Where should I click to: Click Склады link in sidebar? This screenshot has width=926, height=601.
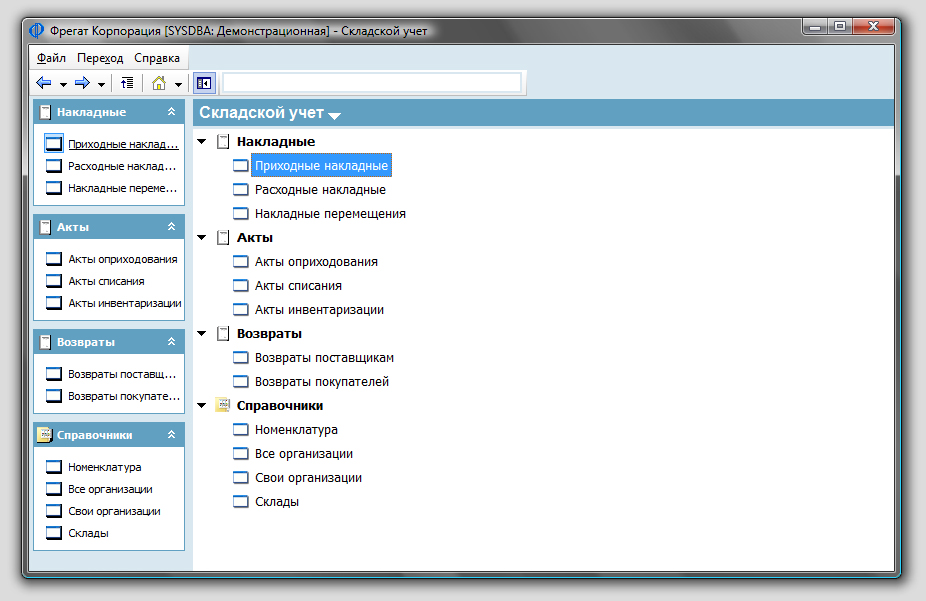click(89, 533)
